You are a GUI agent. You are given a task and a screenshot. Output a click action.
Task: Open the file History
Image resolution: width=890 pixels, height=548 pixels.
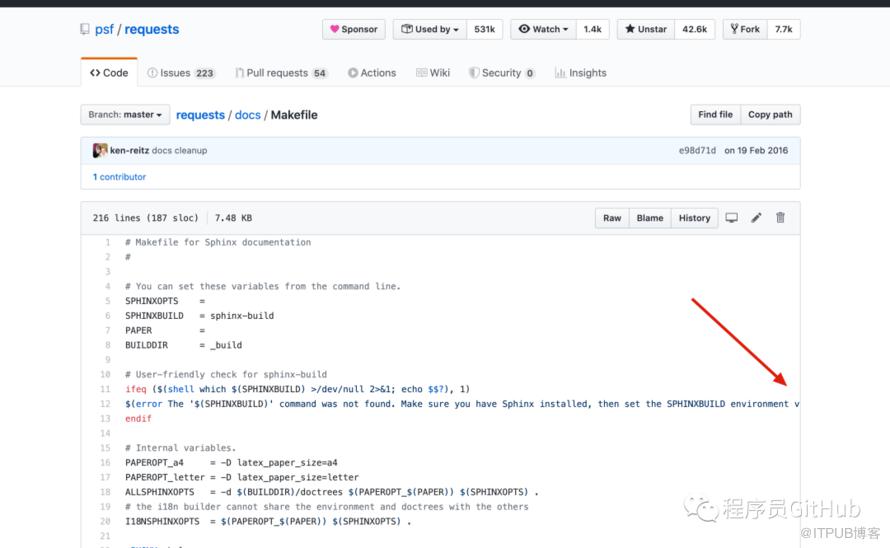694,218
